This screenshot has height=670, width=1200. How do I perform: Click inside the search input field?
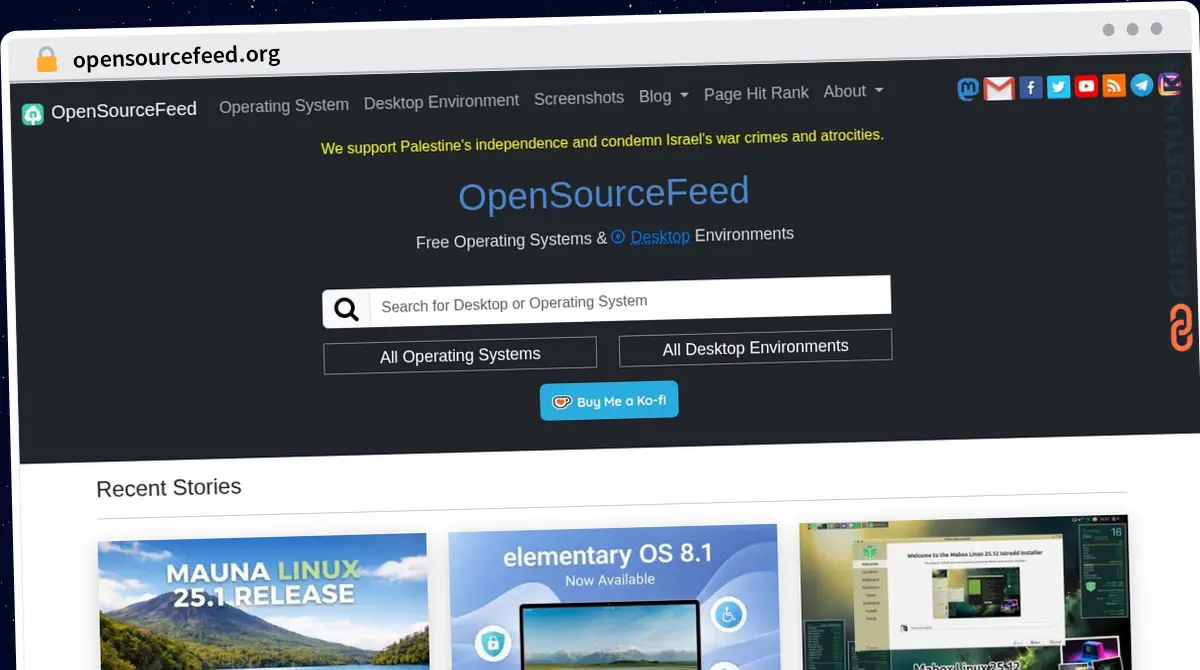pos(620,303)
